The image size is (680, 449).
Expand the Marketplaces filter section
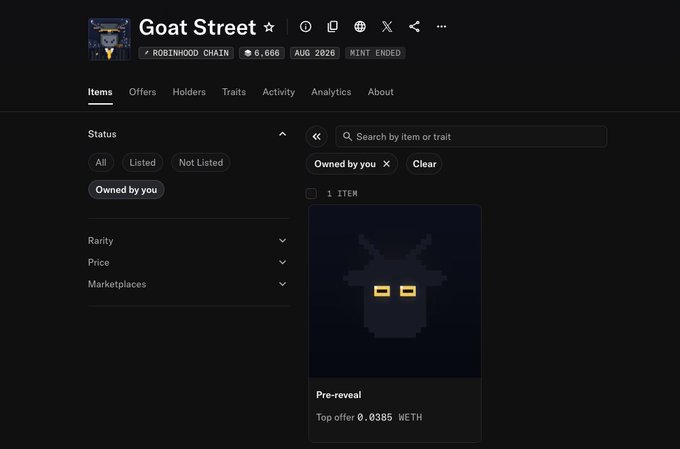[x=188, y=284]
